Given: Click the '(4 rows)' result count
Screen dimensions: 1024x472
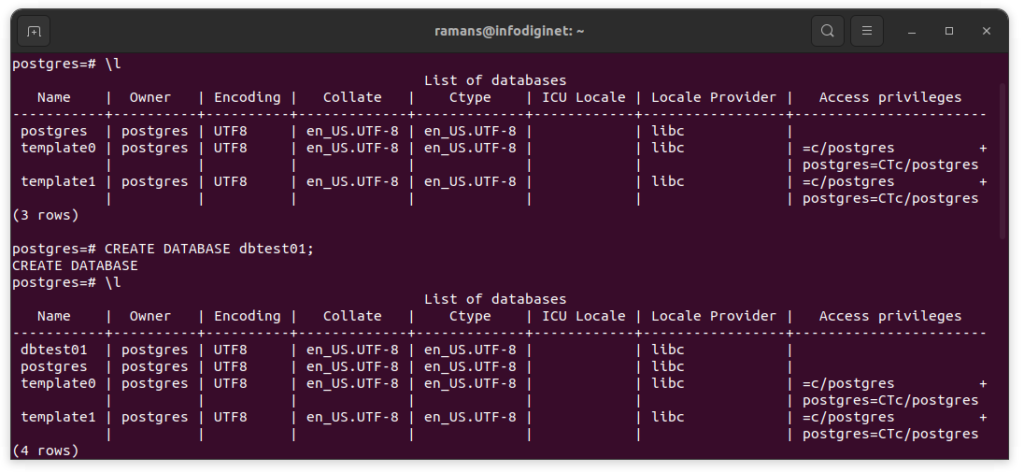Looking at the screenshot, I should click(45, 450).
